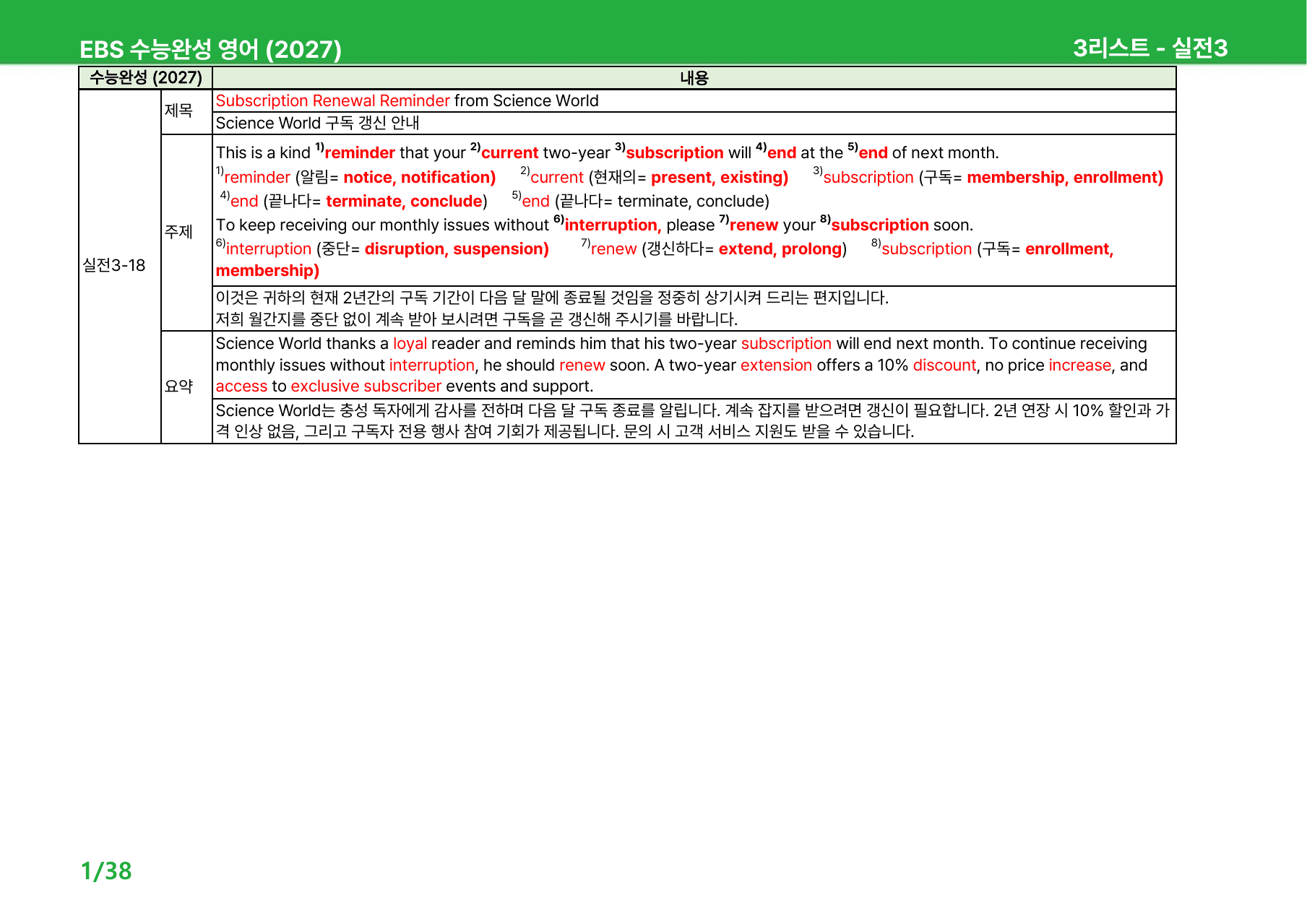The width and height of the screenshot is (1307, 924).
Task: Click the EBS 수능완성 영어 (2027) header title
Action: point(210,49)
